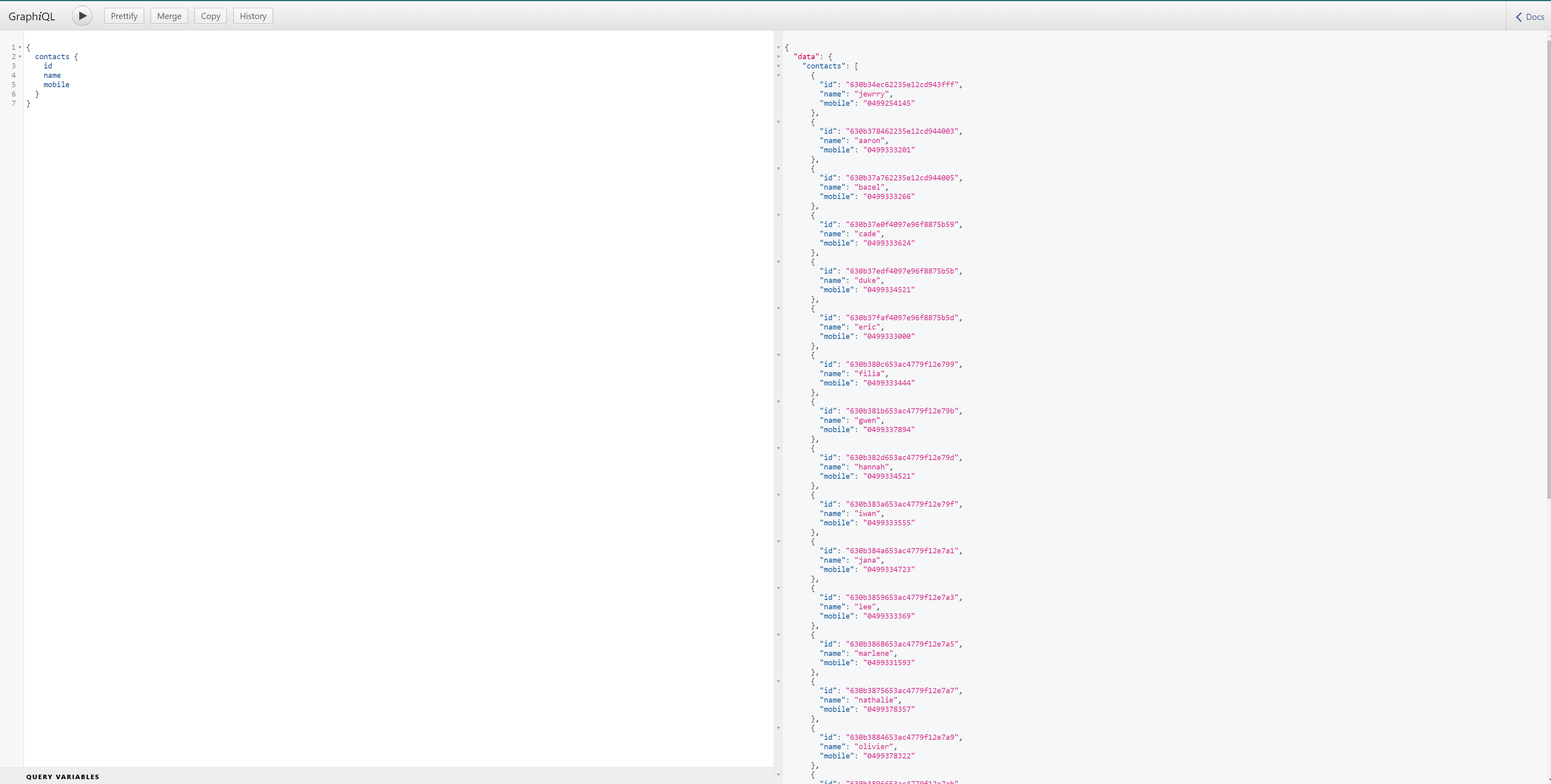Viewport: 1551px width, 784px height.
Task: Fold the hannah contact object
Action: point(778,449)
